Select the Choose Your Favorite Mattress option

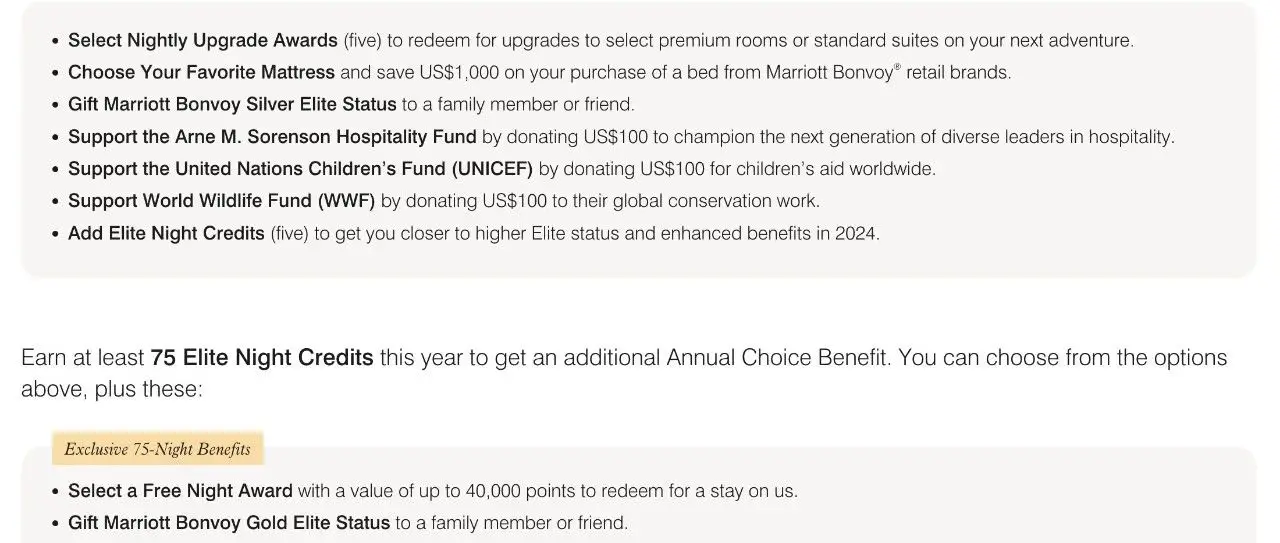pos(201,72)
